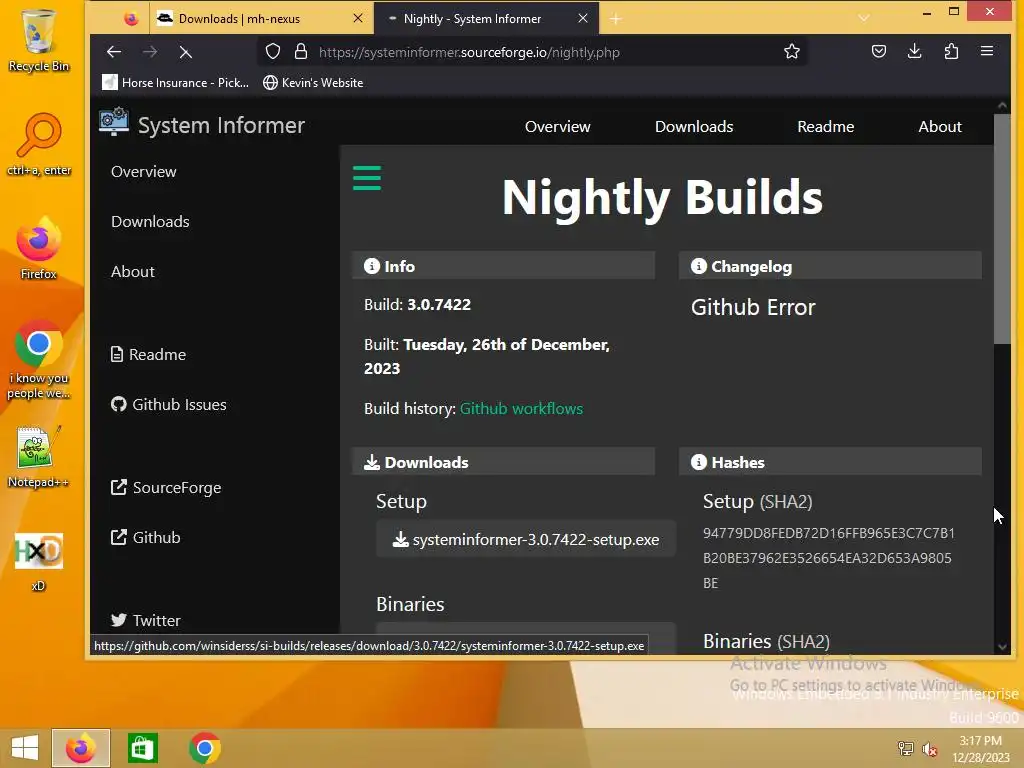Click the network tray icon

(x=905, y=749)
